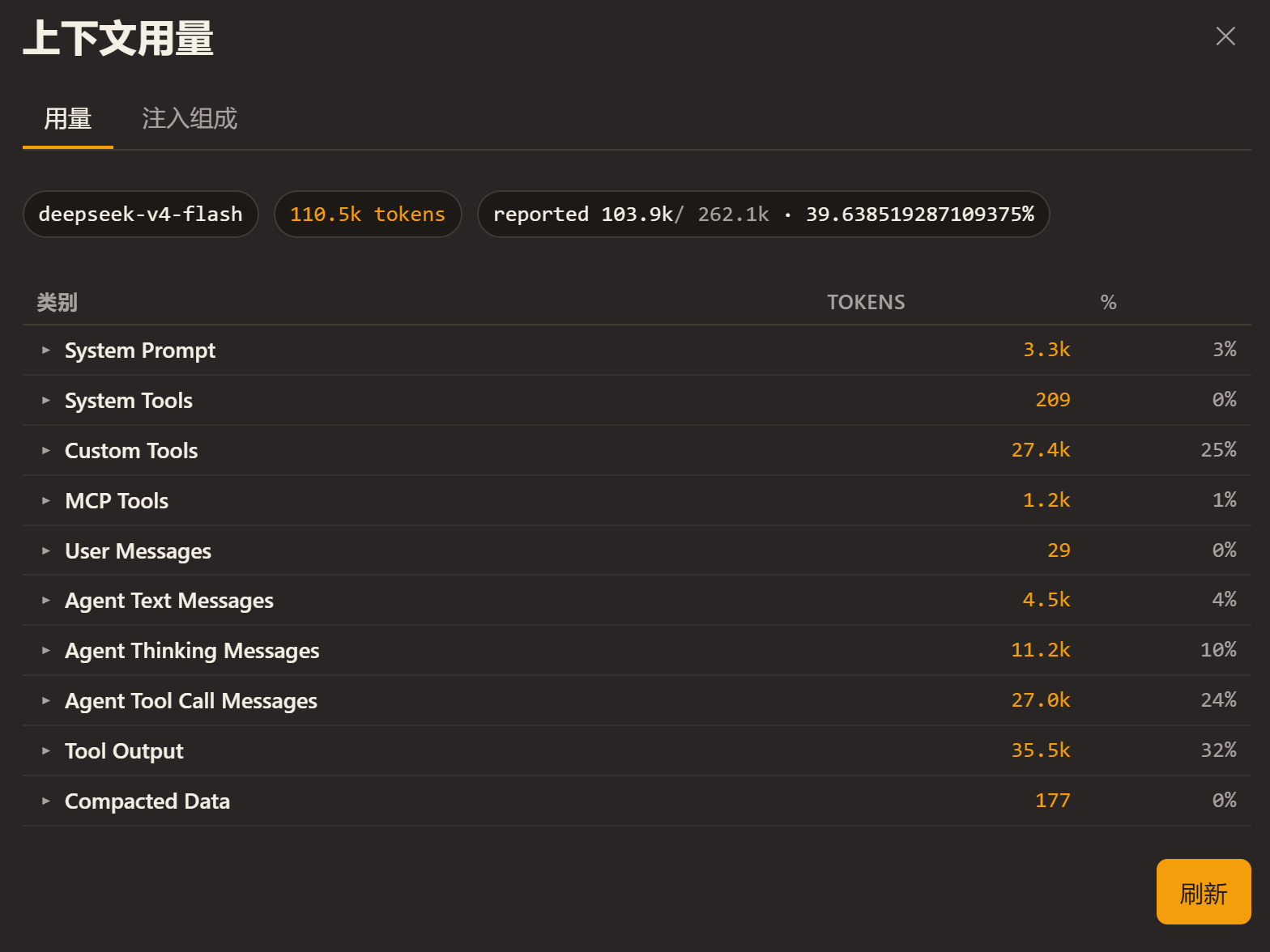Viewport: 1270px width, 952px height.
Task: Click the 11.2k token value
Action: tap(1041, 650)
